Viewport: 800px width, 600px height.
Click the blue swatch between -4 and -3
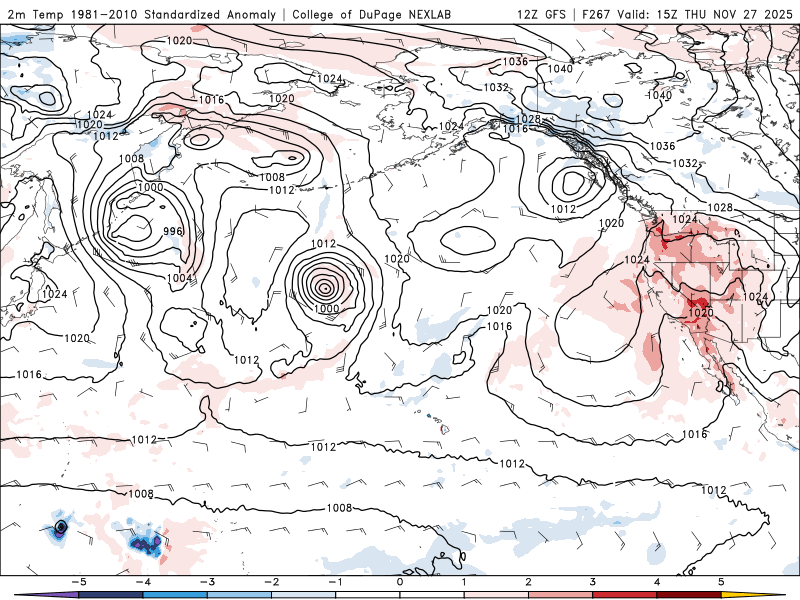174,595
